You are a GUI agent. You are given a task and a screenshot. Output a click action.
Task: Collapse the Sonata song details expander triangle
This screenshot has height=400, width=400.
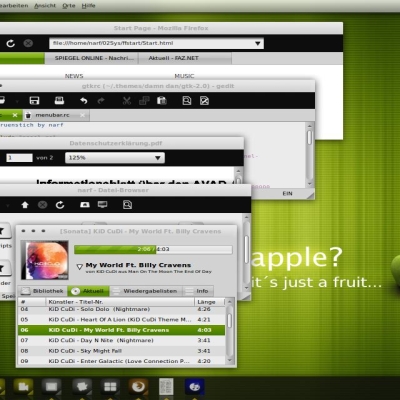(x=80, y=267)
